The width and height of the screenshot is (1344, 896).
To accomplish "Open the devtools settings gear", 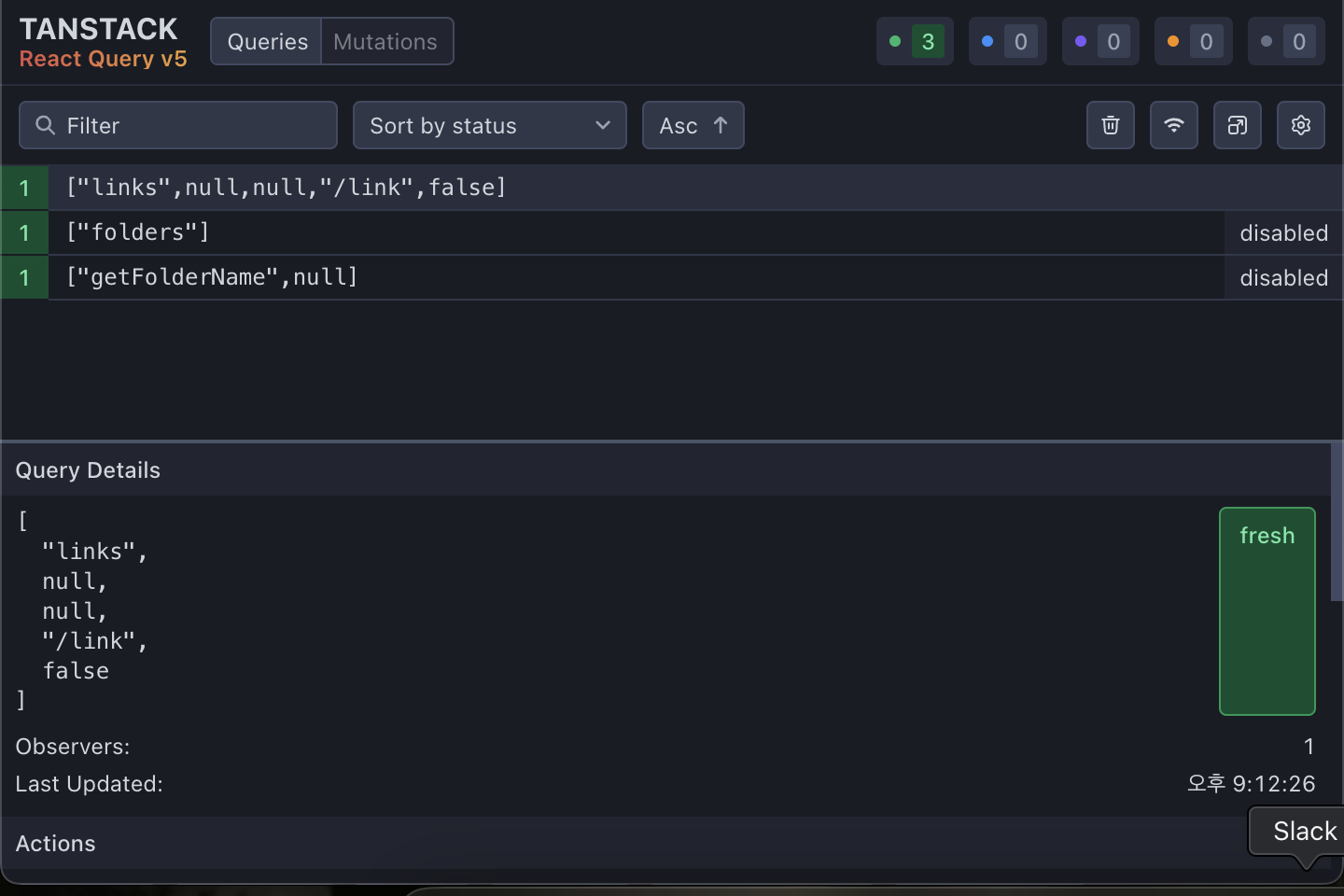I will [1301, 125].
